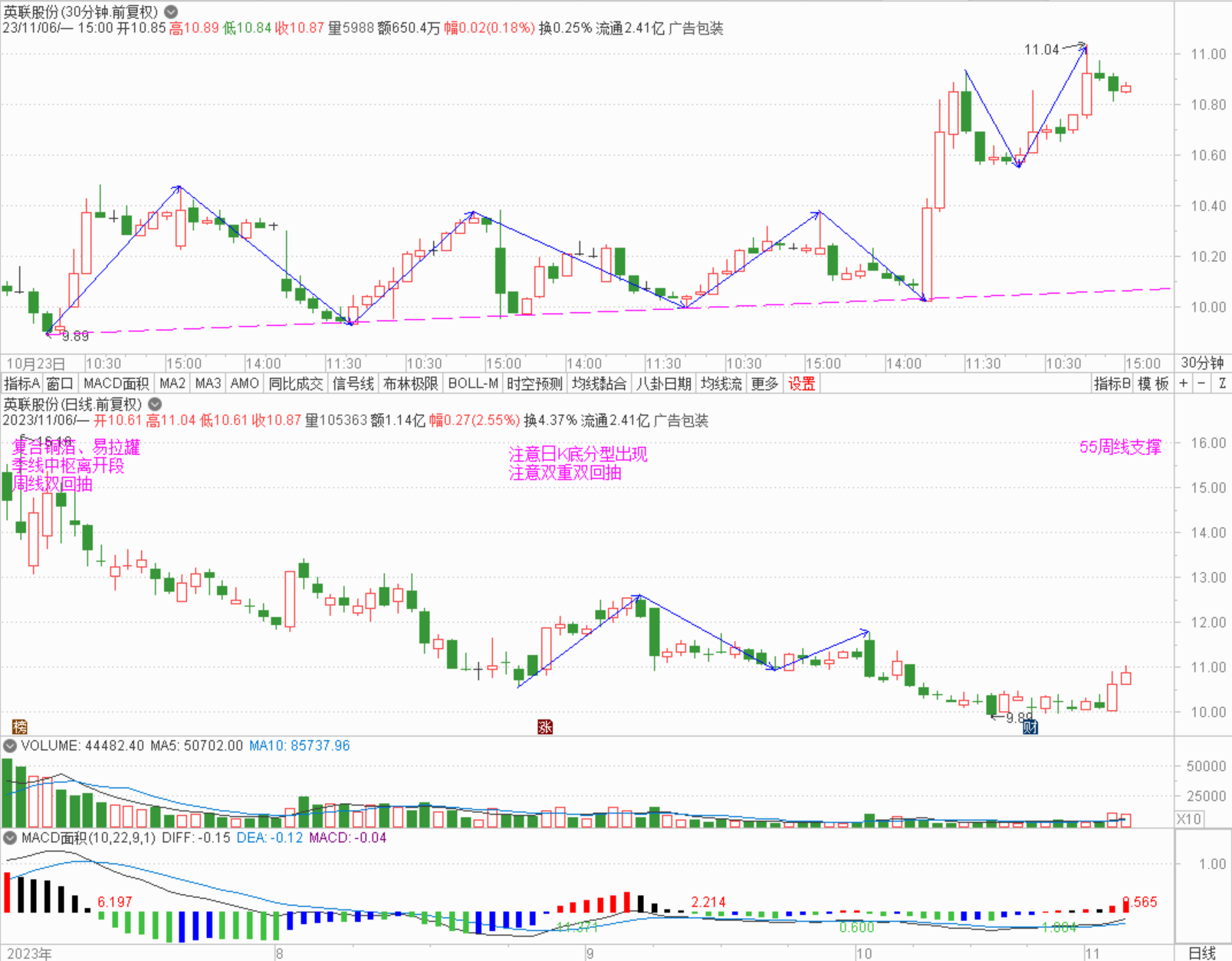Click the 2023年 label on daily time axis
The image size is (1232, 961).
(29, 953)
